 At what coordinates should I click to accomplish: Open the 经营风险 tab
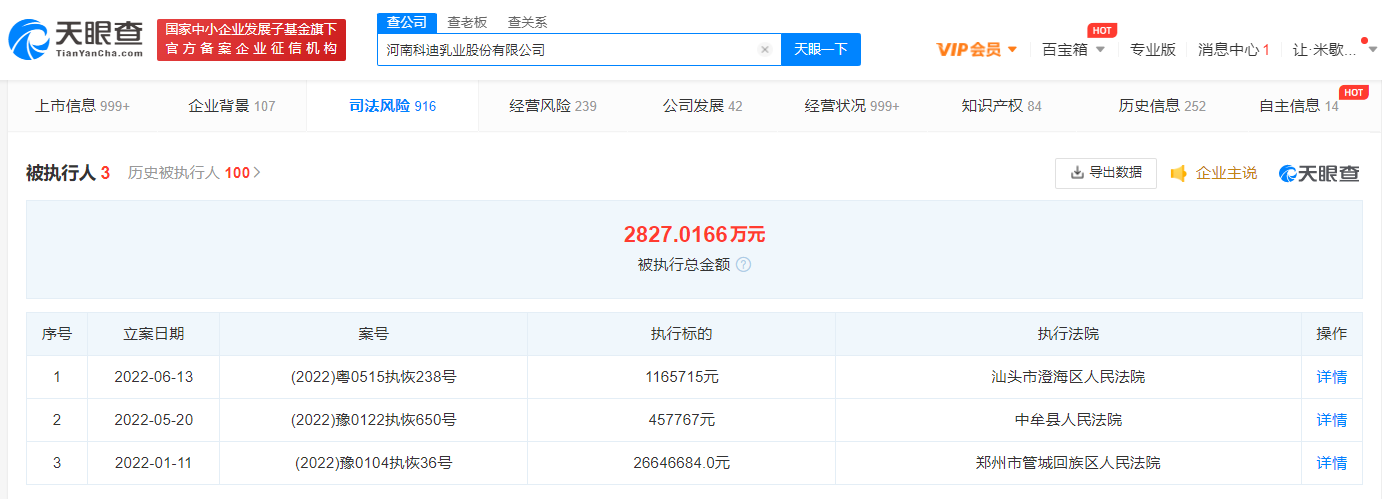point(552,106)
